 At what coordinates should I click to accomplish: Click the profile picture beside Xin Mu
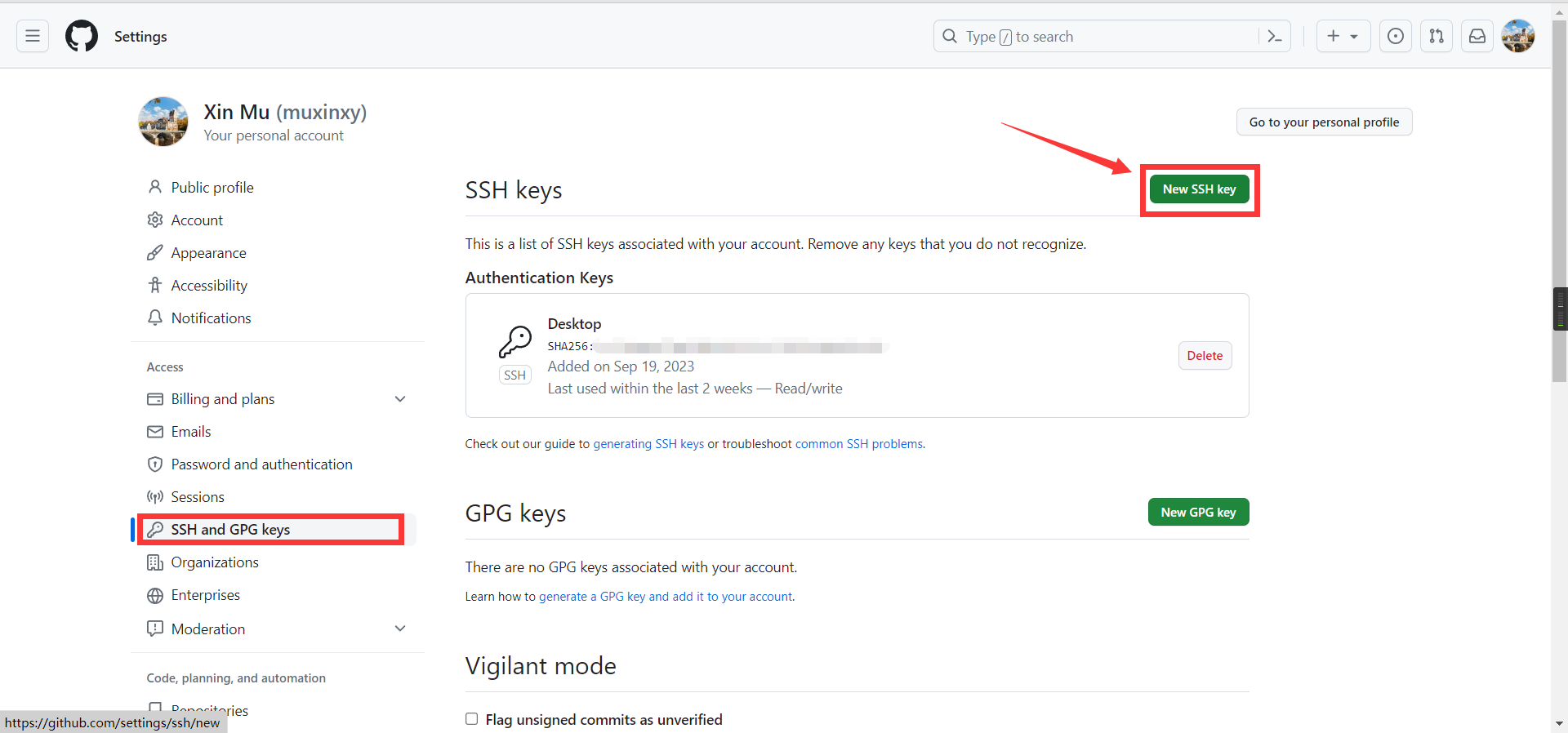163,122
